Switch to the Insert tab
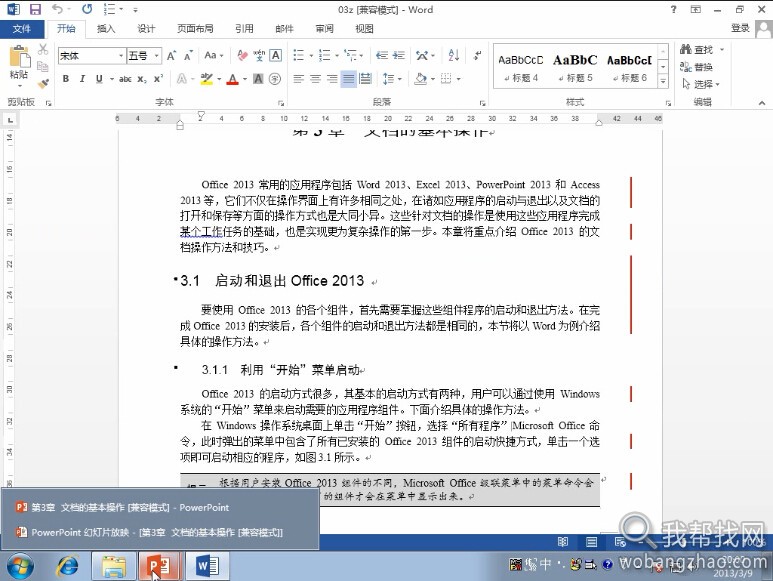773x581 pixels. pos(106,29)
